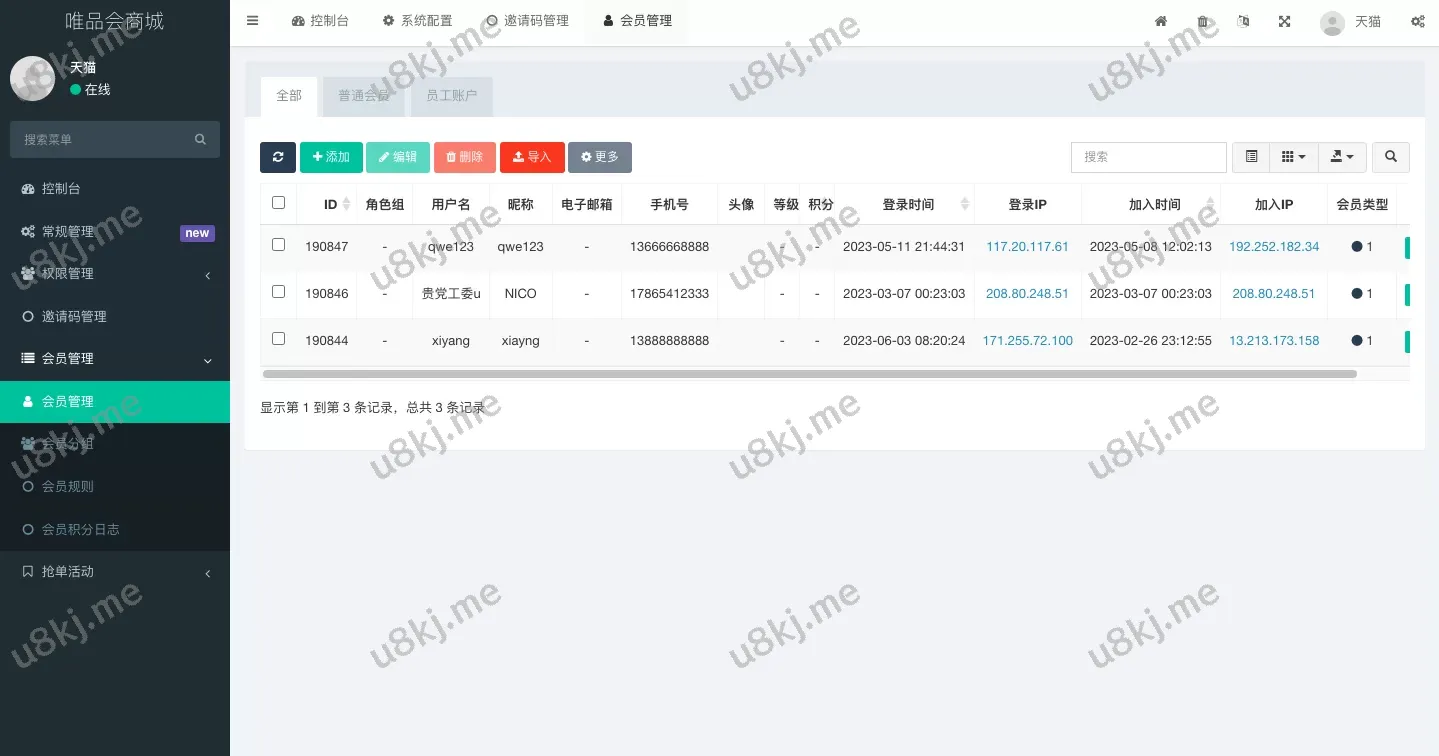
Task: Click the trash icon in top bar
Action: coord(1202,22)
